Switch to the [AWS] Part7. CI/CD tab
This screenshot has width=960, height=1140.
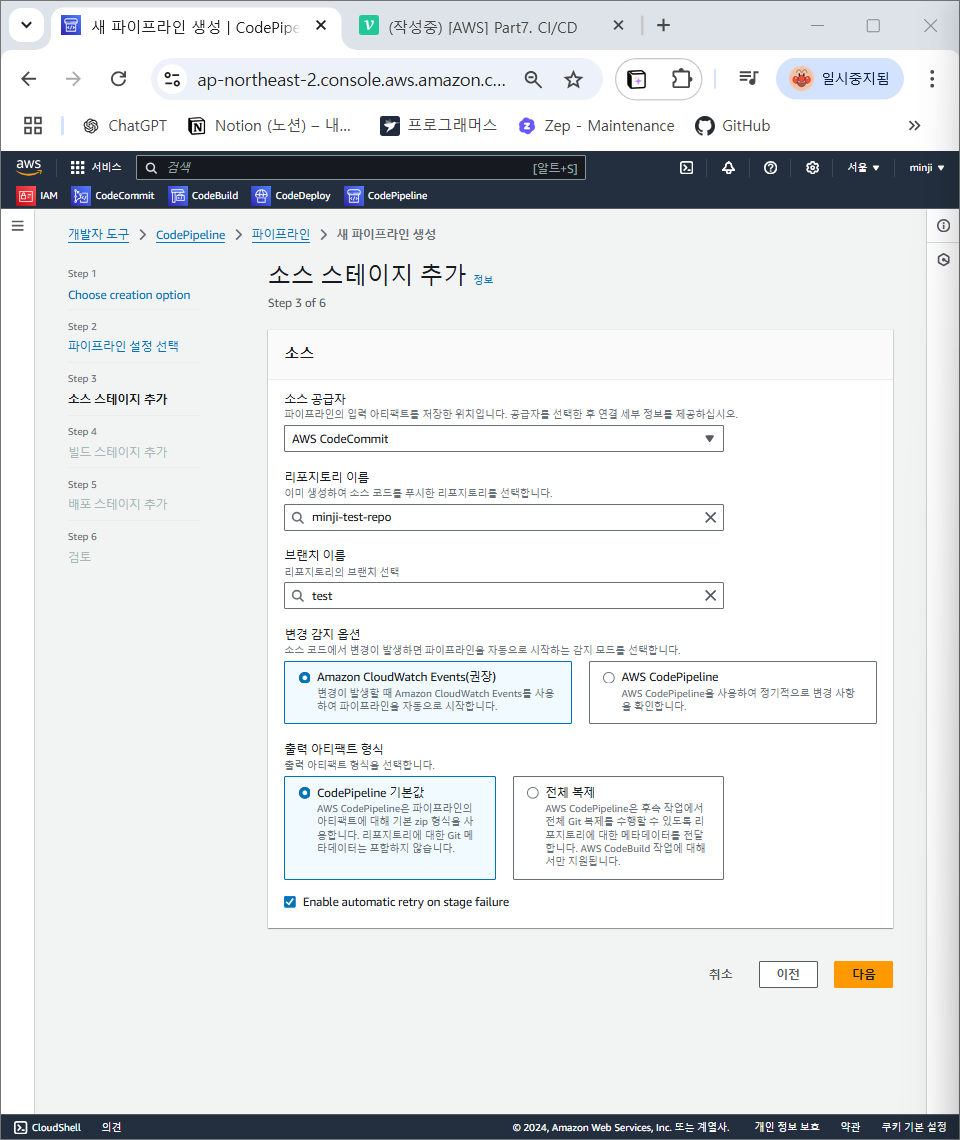point(483,27)
